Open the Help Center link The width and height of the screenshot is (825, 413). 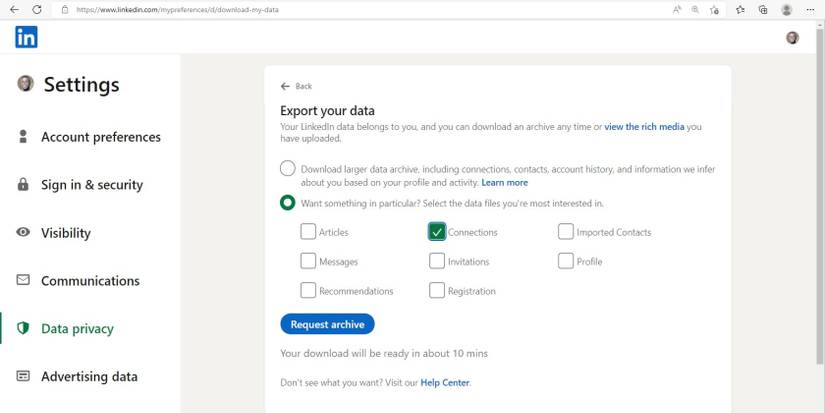[x=444, y=382]
